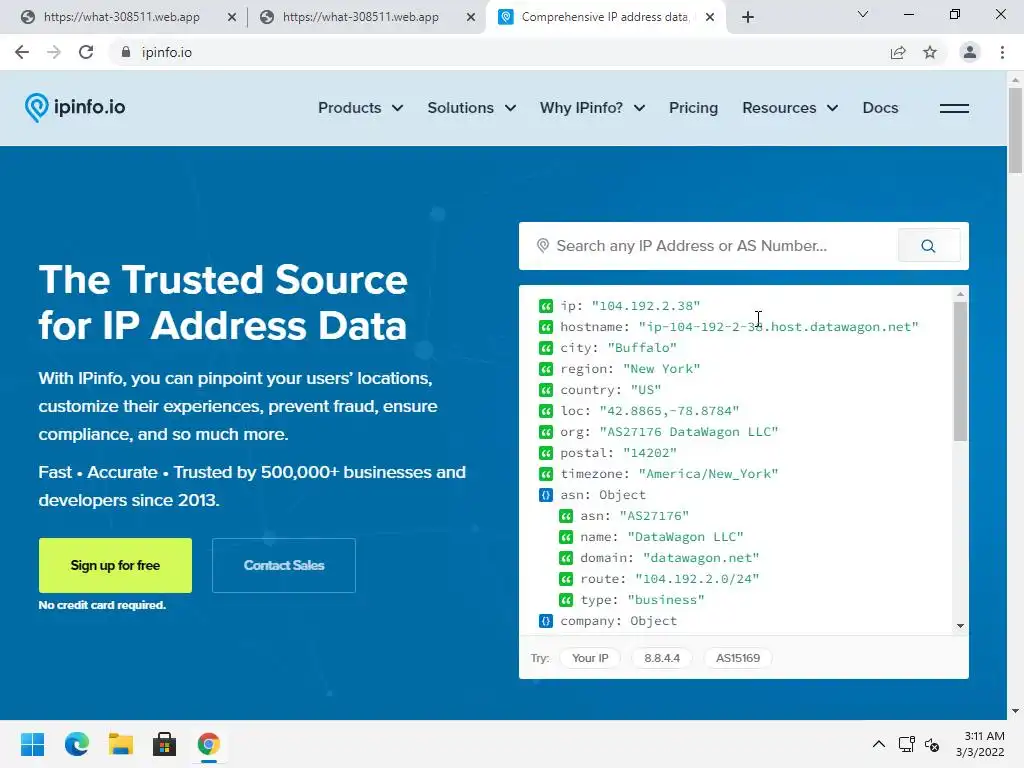The width and height of the screenshot is (1024, 768).
Task: Click the green quote icon beside route
Action: pyautogui.click(x=566, y=579)
